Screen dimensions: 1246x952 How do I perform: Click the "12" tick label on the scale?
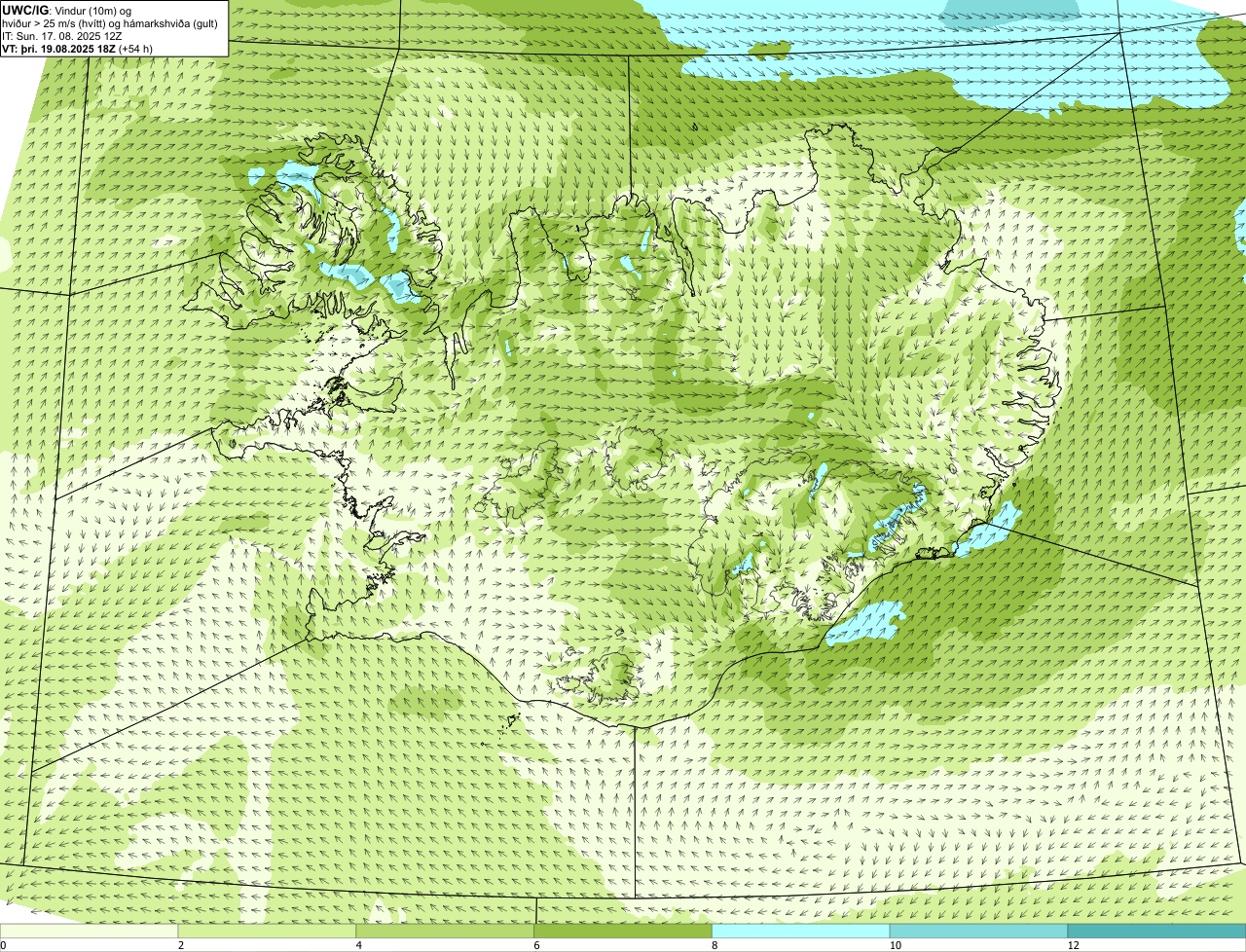(1072, 945)
